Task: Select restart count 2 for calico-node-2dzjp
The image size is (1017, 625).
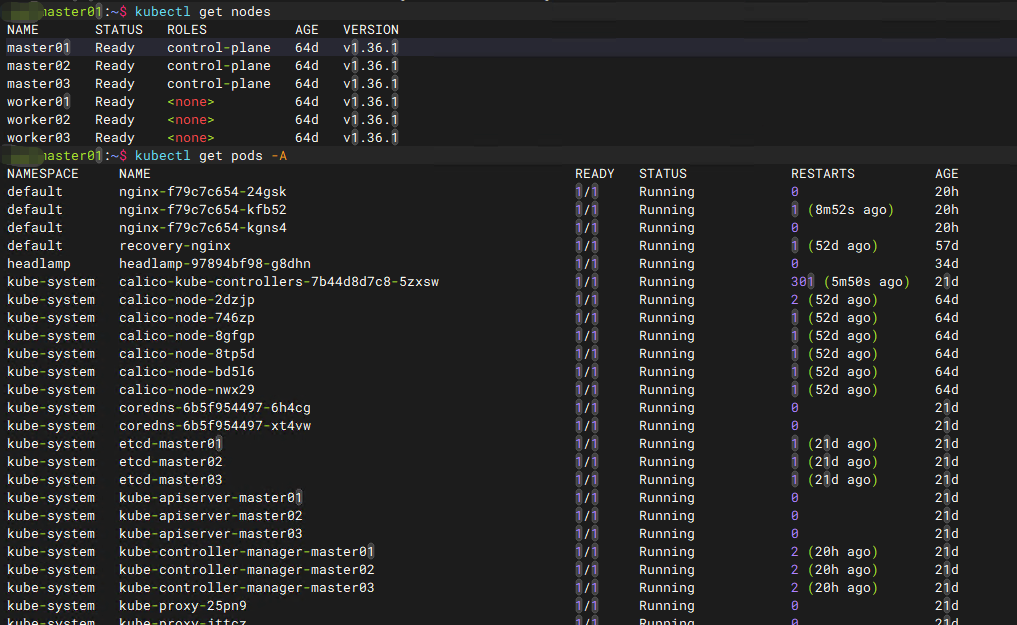Action: [795, 300]
